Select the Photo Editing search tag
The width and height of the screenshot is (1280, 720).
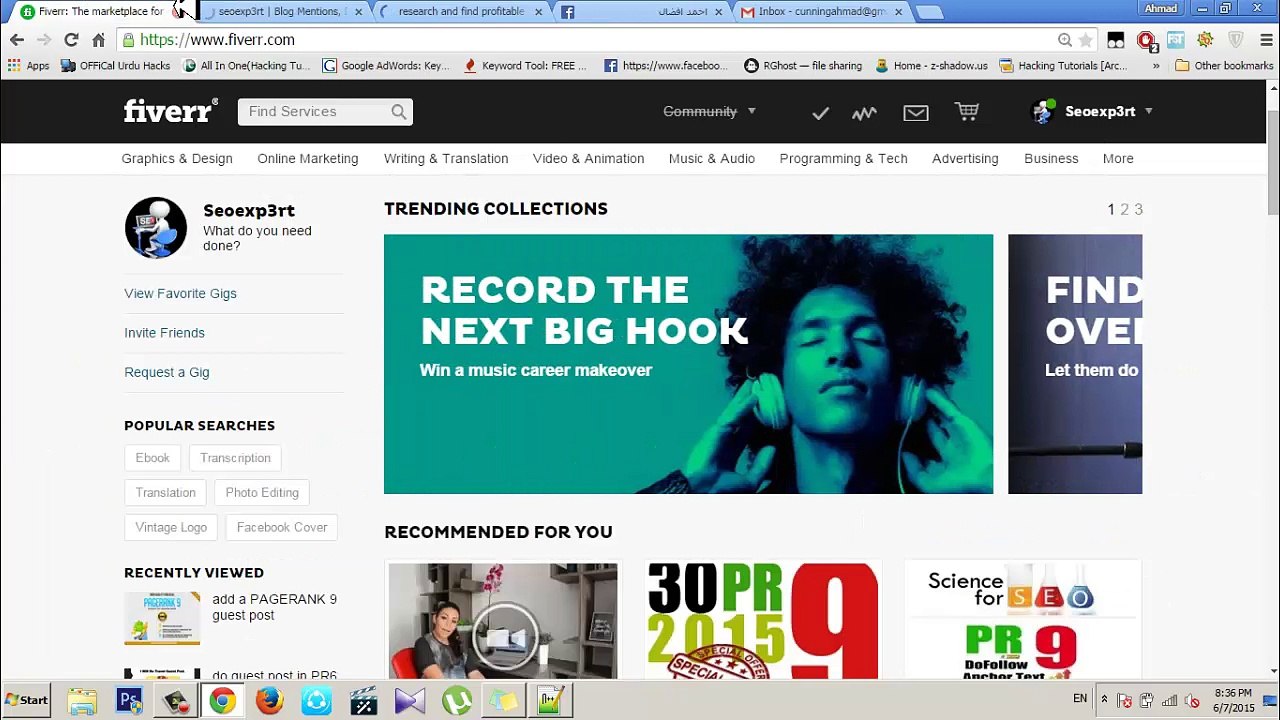[262, 492]
